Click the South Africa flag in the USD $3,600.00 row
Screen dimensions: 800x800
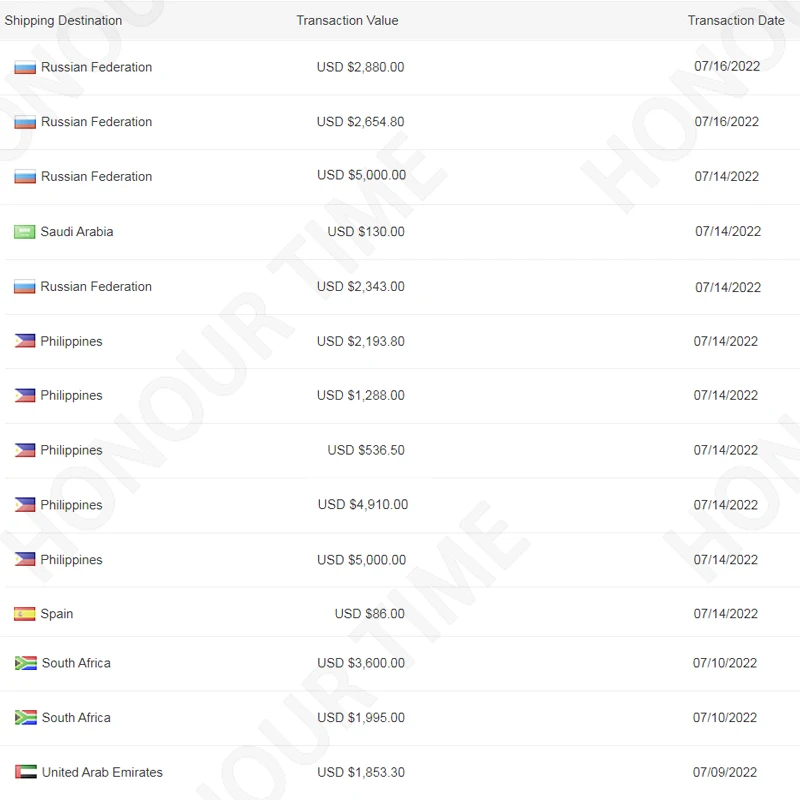pos(26,663)
